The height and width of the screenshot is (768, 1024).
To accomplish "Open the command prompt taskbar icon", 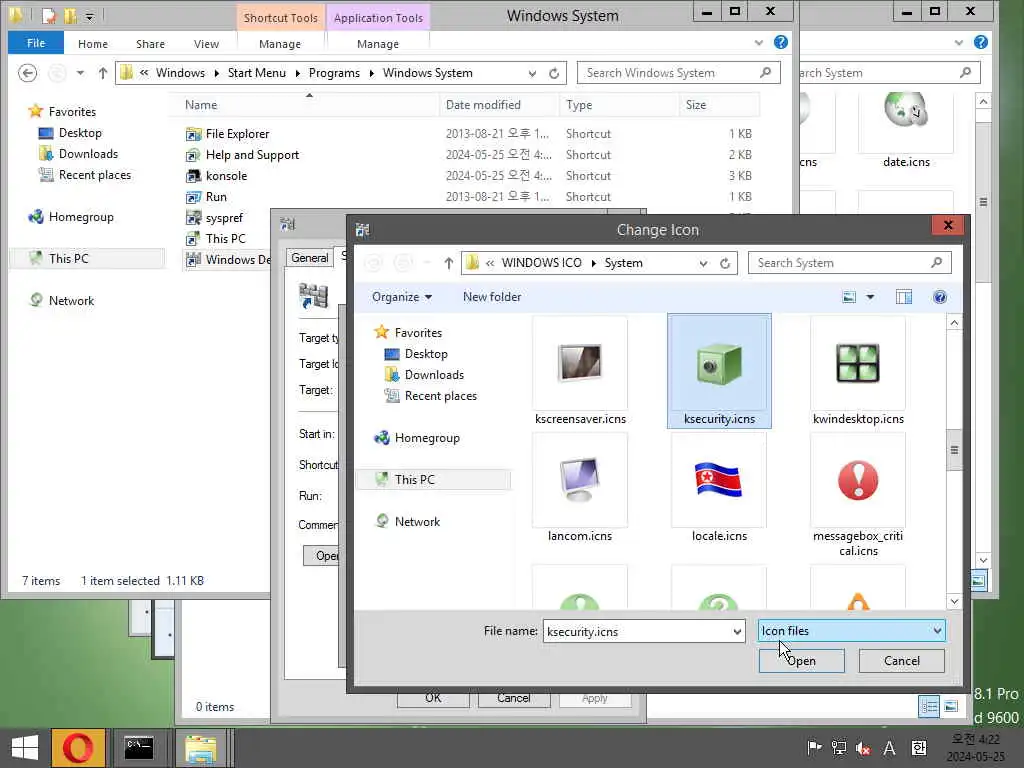I will click(138, 748).
